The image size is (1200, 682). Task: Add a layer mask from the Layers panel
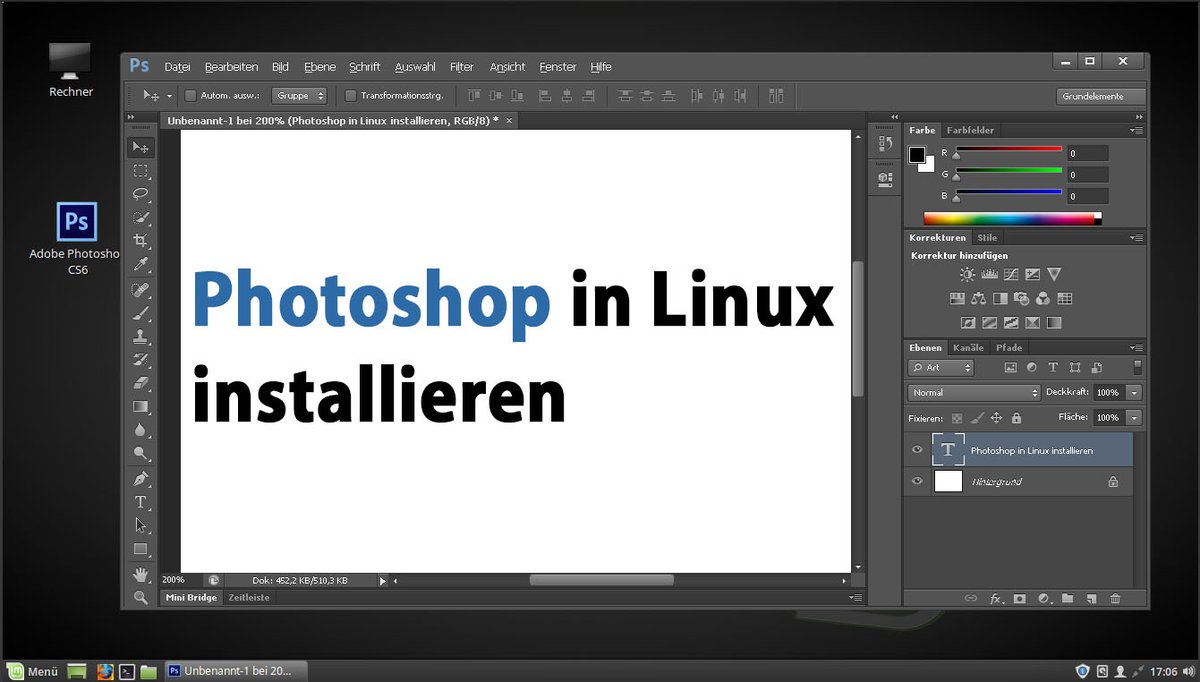[1019, 599]
